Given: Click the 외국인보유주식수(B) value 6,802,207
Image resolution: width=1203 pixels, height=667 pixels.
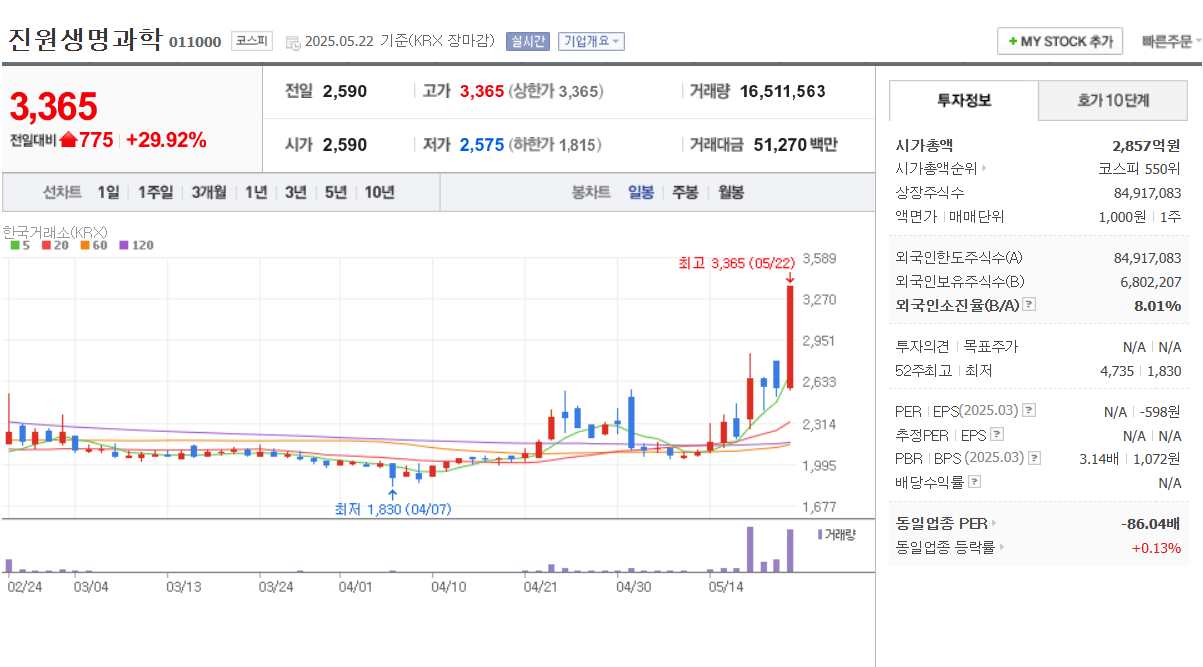Looking at the screenshot, I should 1151,282.
